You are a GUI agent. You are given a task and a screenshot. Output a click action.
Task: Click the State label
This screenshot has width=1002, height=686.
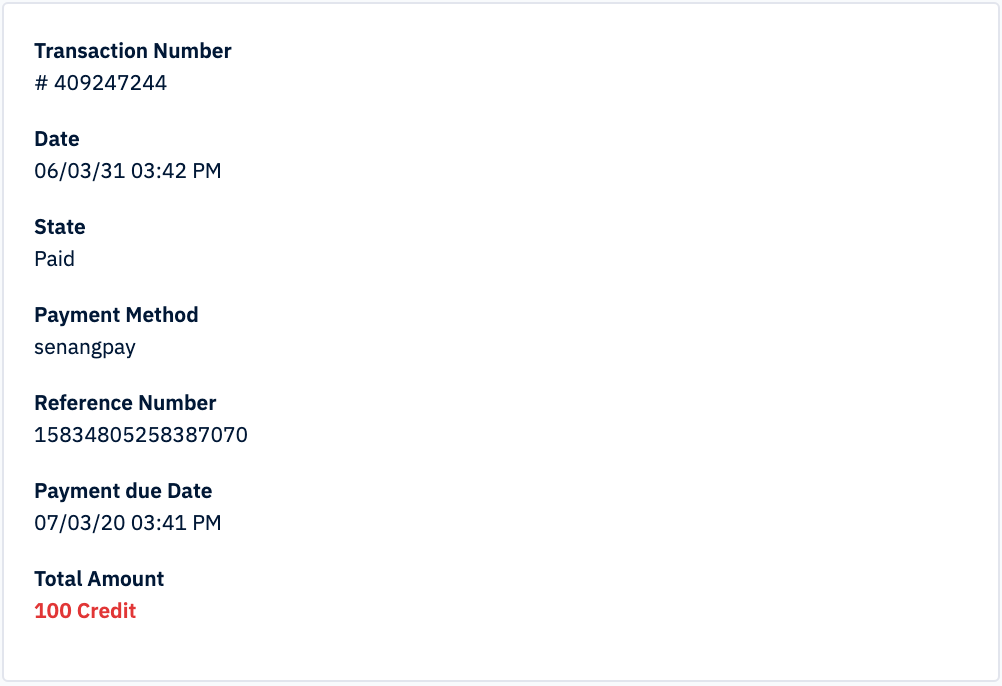point(60,227)
